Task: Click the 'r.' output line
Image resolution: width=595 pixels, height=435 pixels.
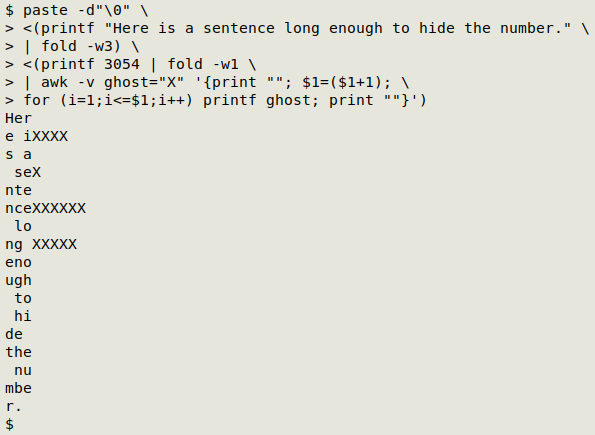Action: [14, 407]
